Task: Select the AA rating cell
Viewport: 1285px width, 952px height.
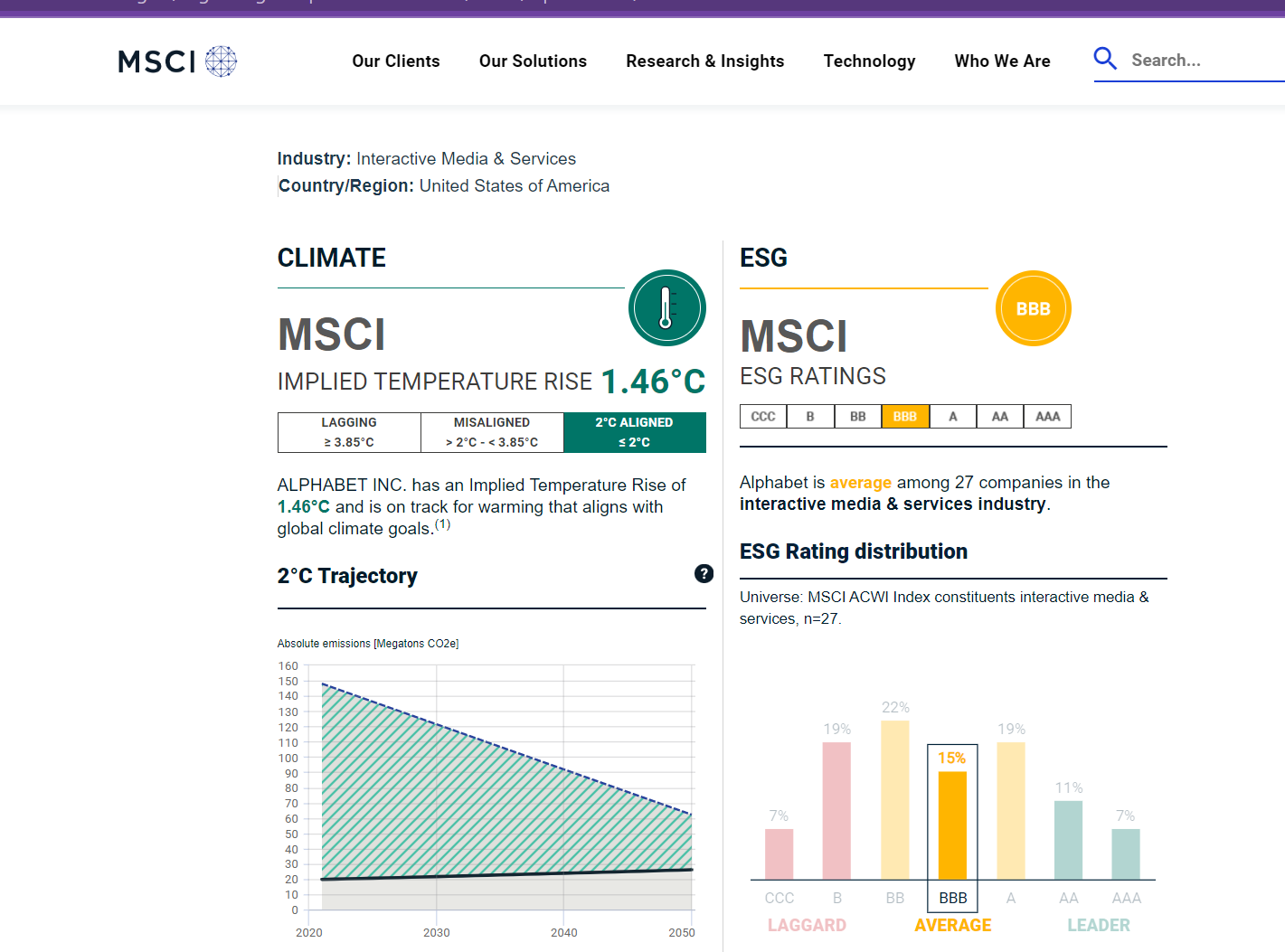Action: [1000, 417]
